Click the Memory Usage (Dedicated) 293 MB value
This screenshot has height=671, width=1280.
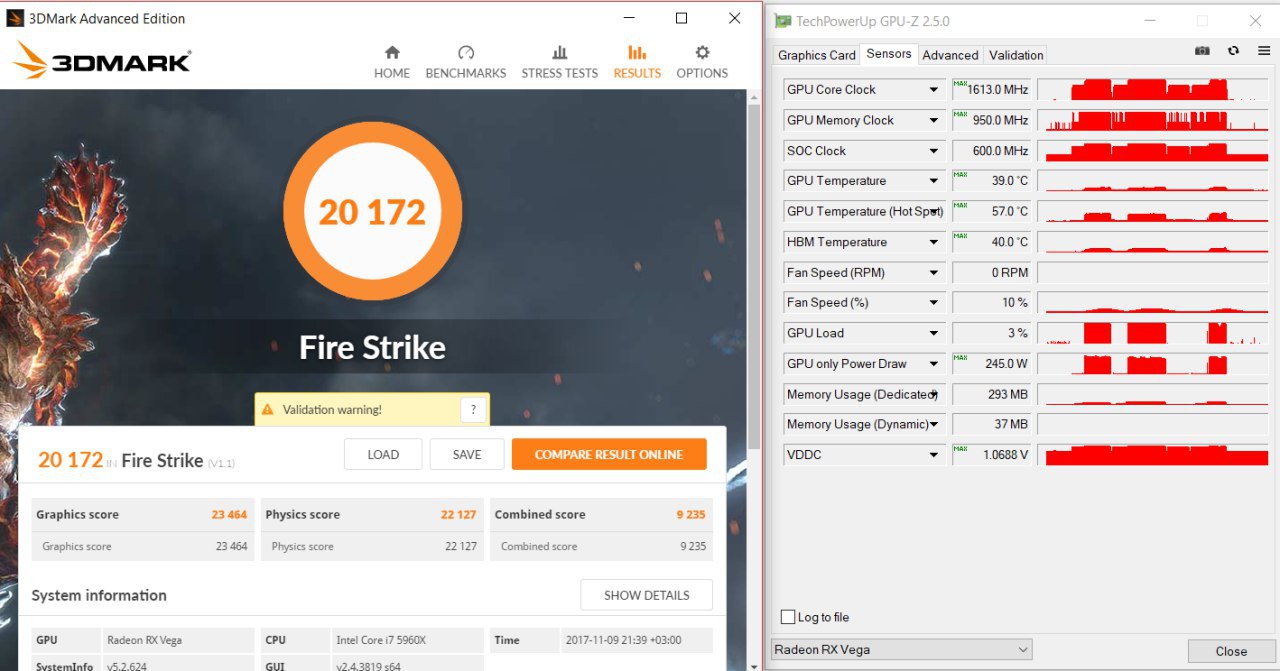click(x=991, y=394)
